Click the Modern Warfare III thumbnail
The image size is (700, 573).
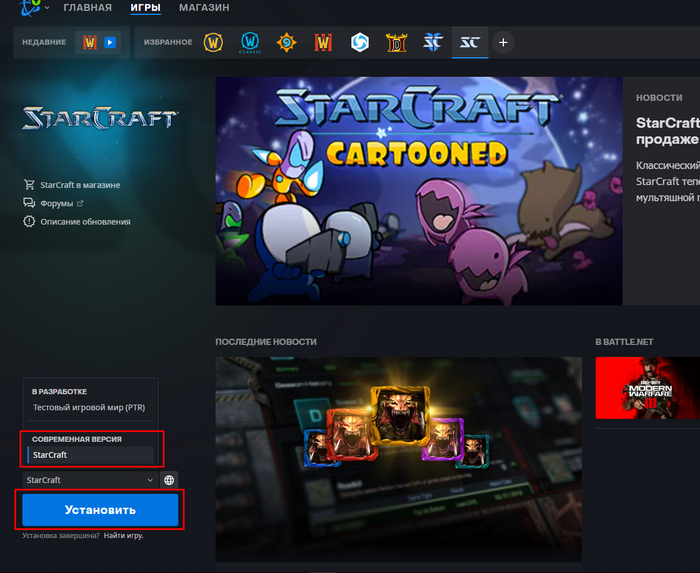click(x=647, y=388)
